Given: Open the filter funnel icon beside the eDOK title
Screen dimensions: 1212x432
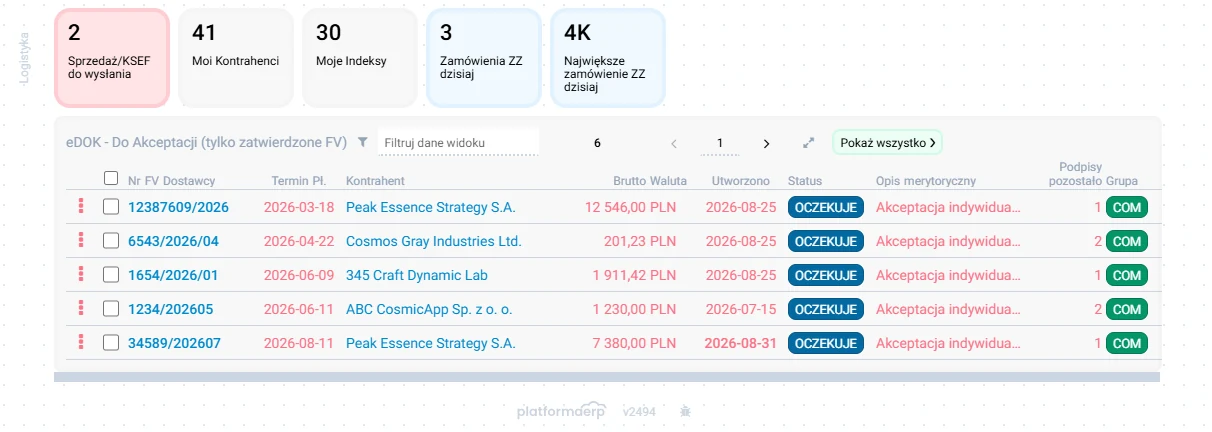Looking at the screenshot, I should pyautogui.click(x=363, y=143).
